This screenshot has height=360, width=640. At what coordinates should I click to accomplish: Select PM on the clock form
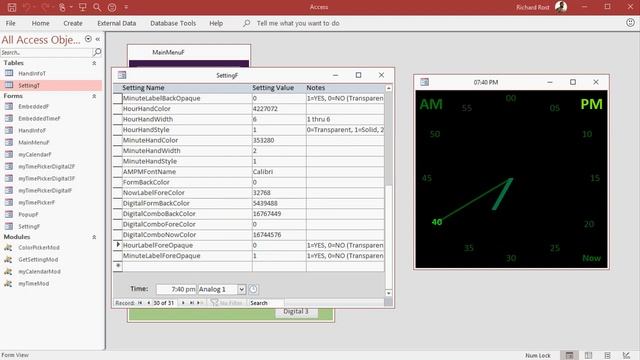tap(591, 104)
